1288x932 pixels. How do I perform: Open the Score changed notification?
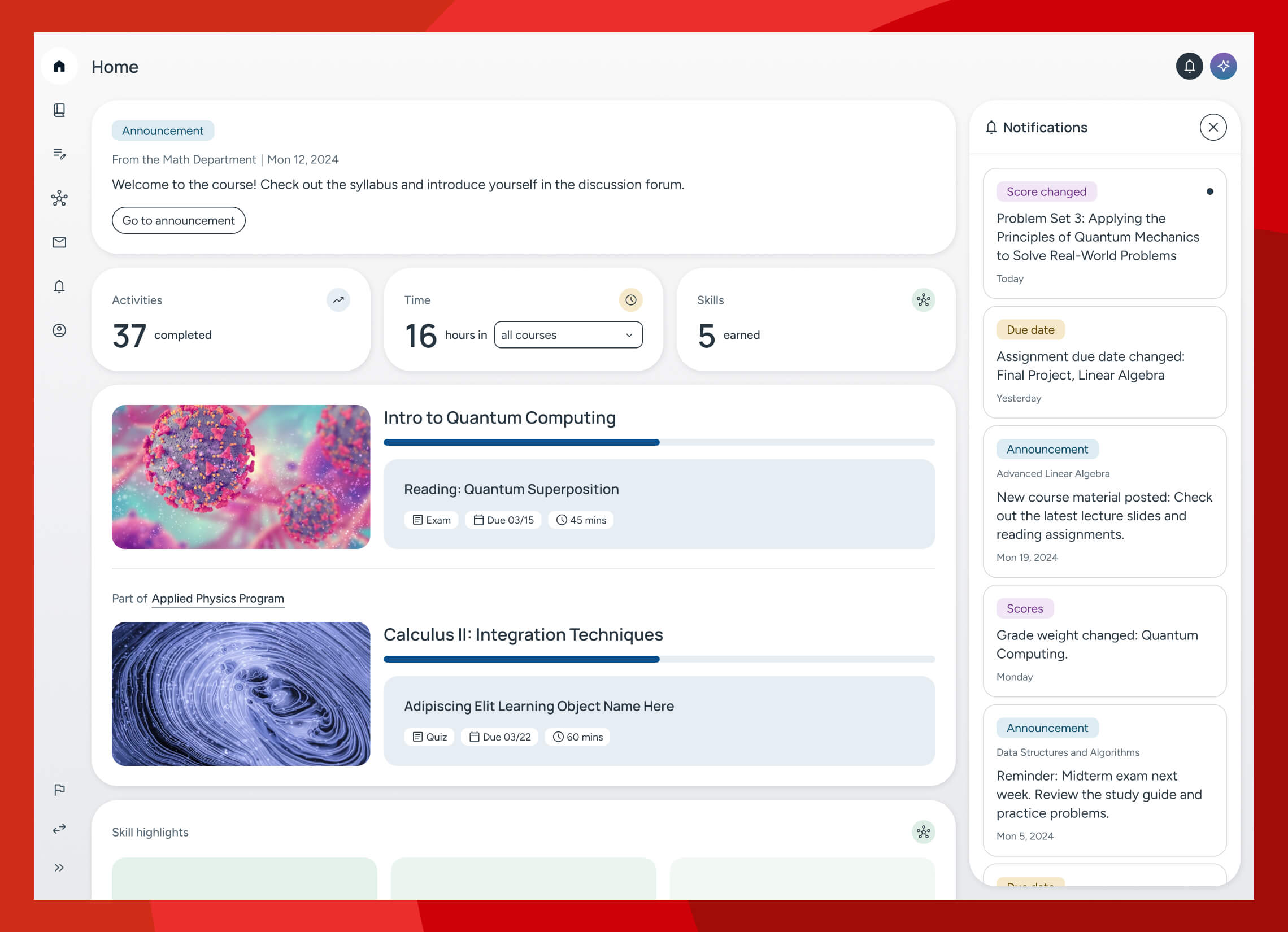1104,233
